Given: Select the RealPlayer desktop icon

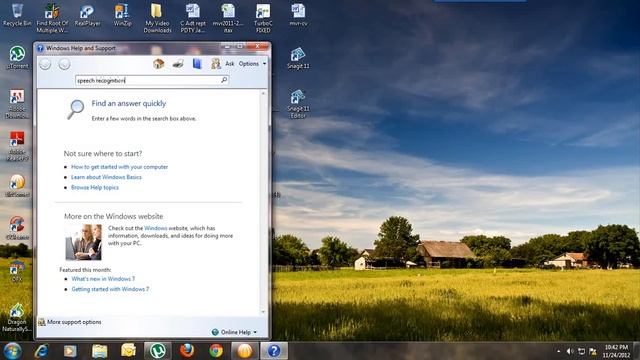Looking at the screenshot, I should (87, 15).
